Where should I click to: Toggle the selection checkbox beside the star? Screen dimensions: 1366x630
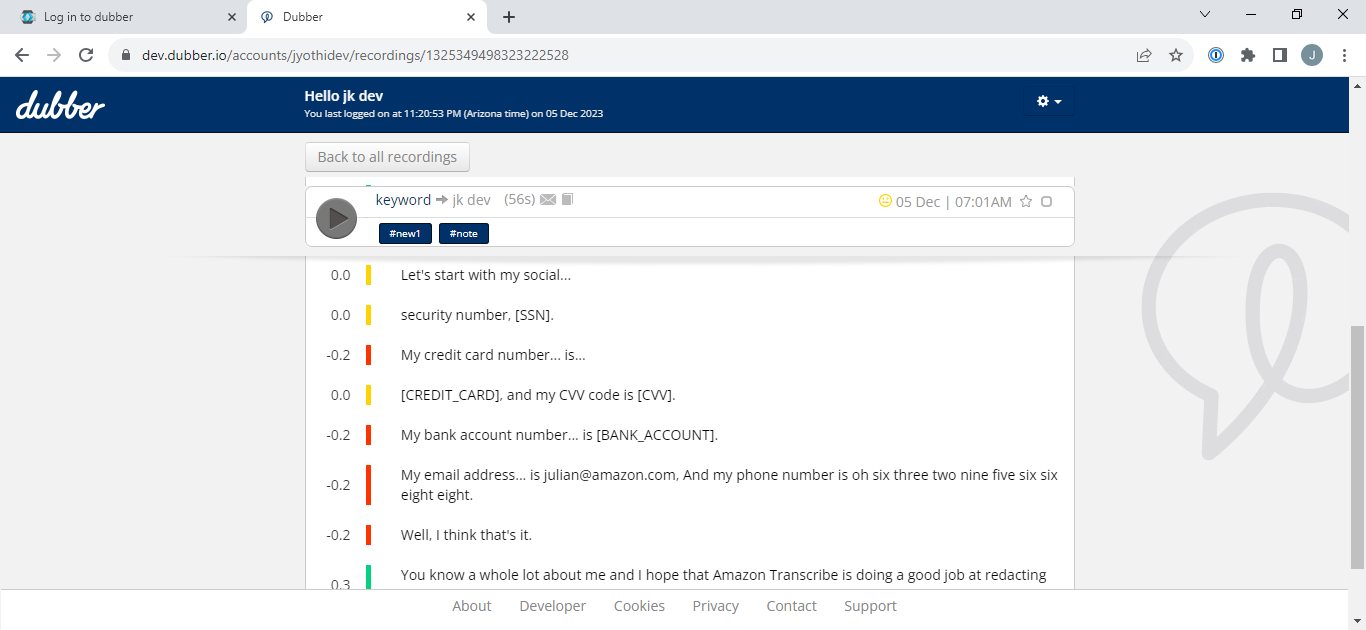1046,201
